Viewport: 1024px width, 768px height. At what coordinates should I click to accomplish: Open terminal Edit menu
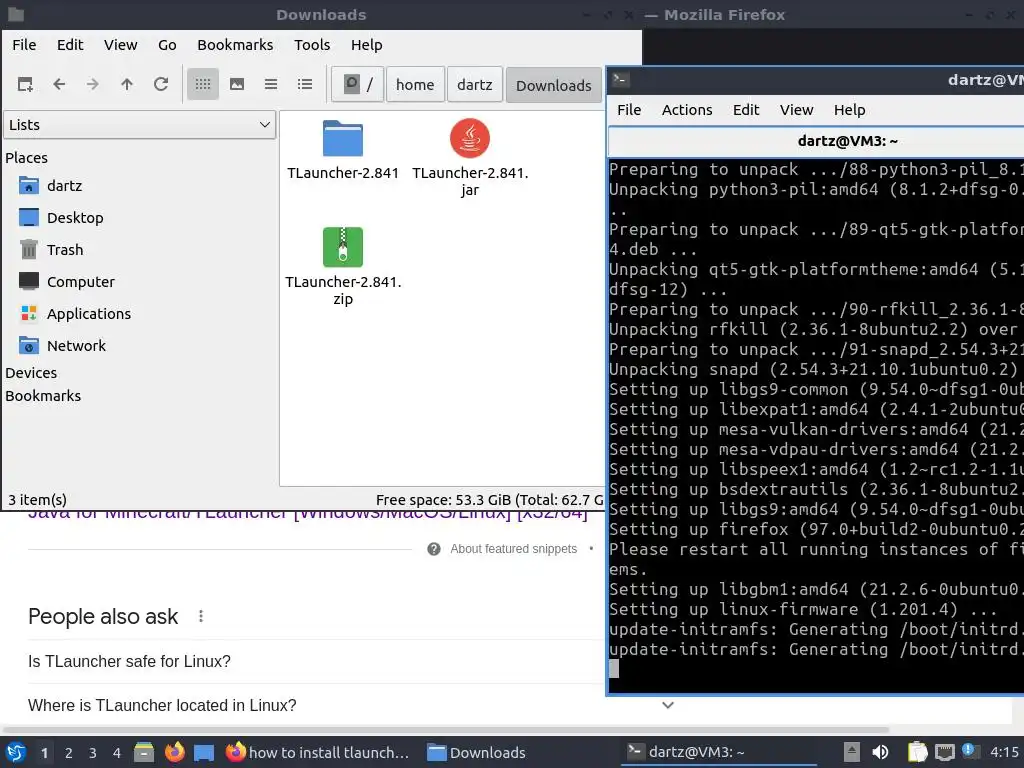pyautogui.click(x=746, y=110)
